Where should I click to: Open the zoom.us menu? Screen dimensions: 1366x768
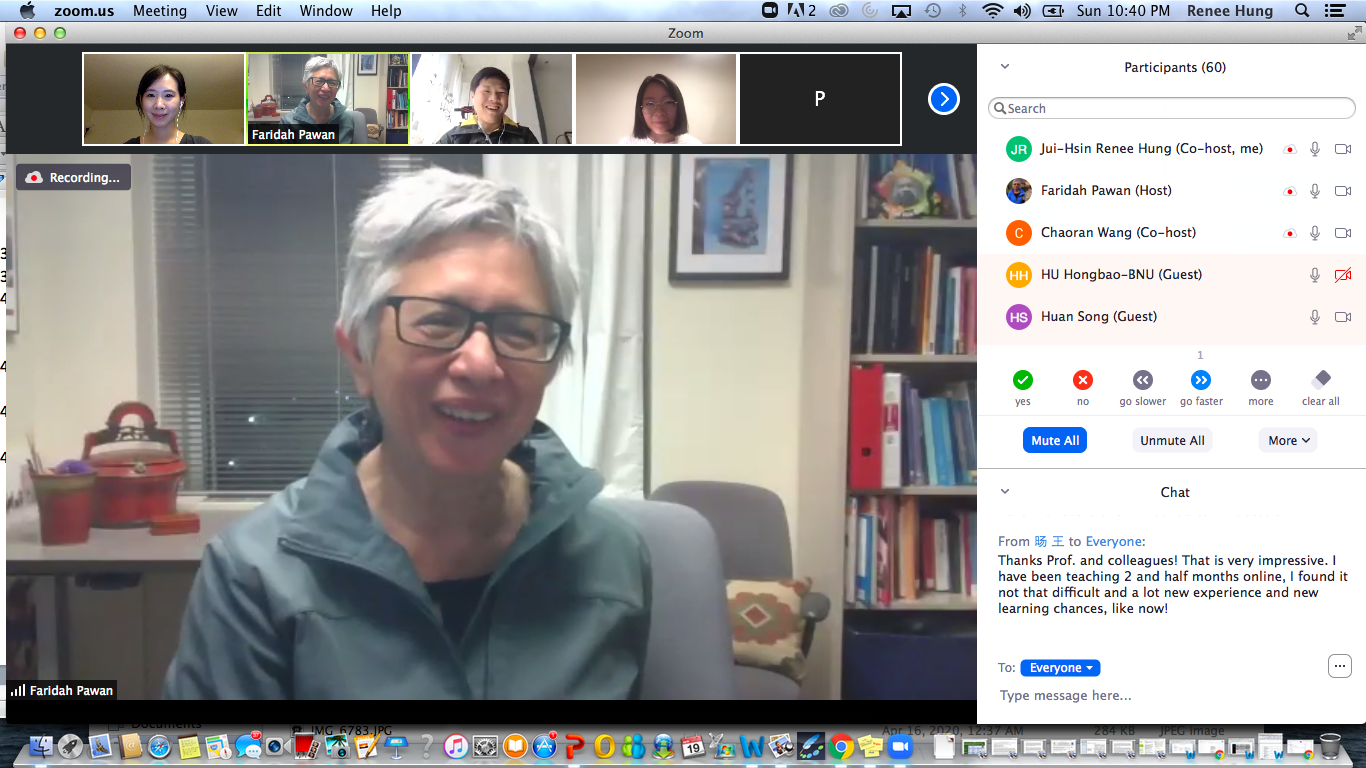coord(86,11)
